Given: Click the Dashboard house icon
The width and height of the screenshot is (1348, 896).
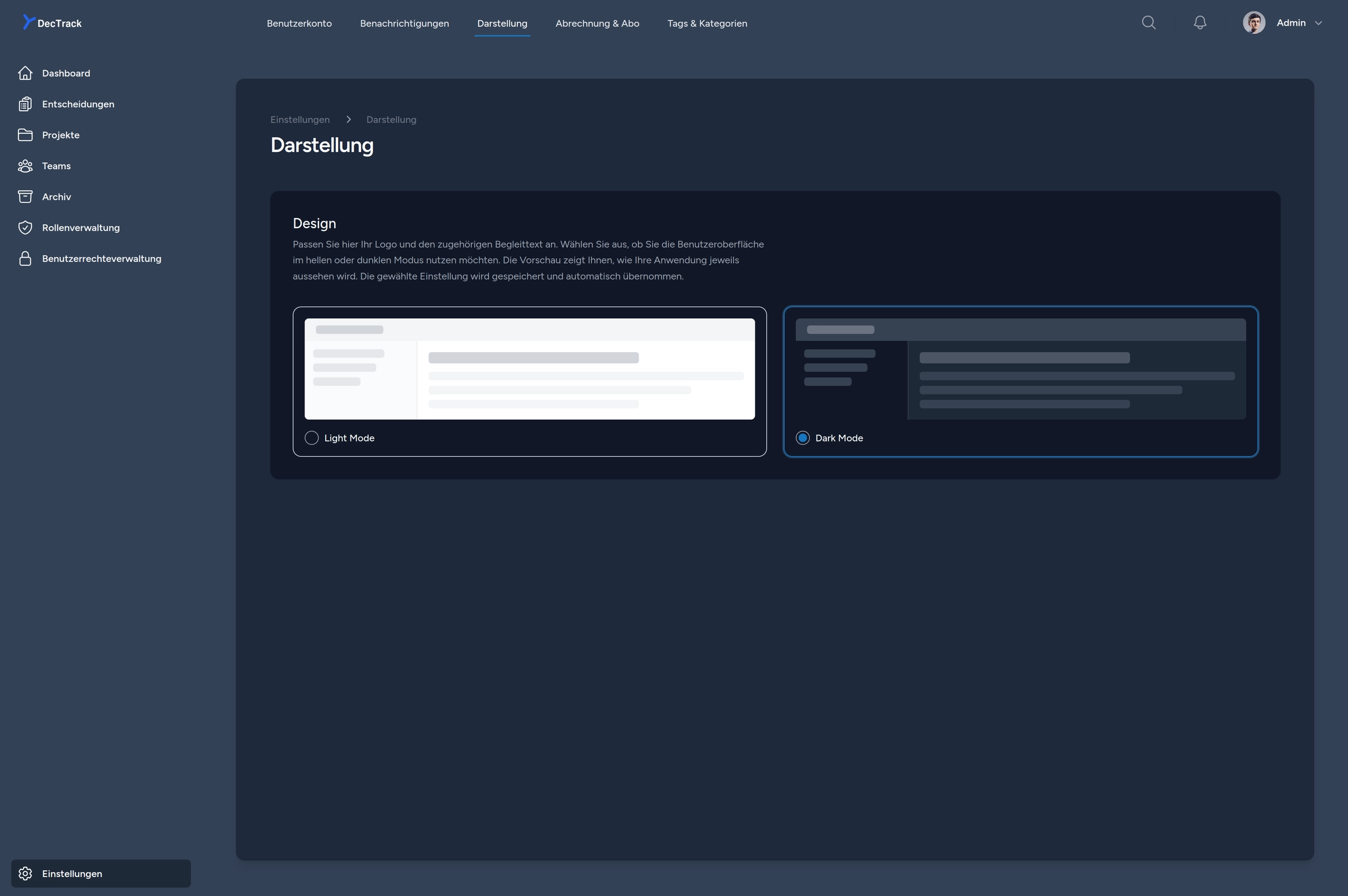Looking at the screenshot, I should point(25,73).
